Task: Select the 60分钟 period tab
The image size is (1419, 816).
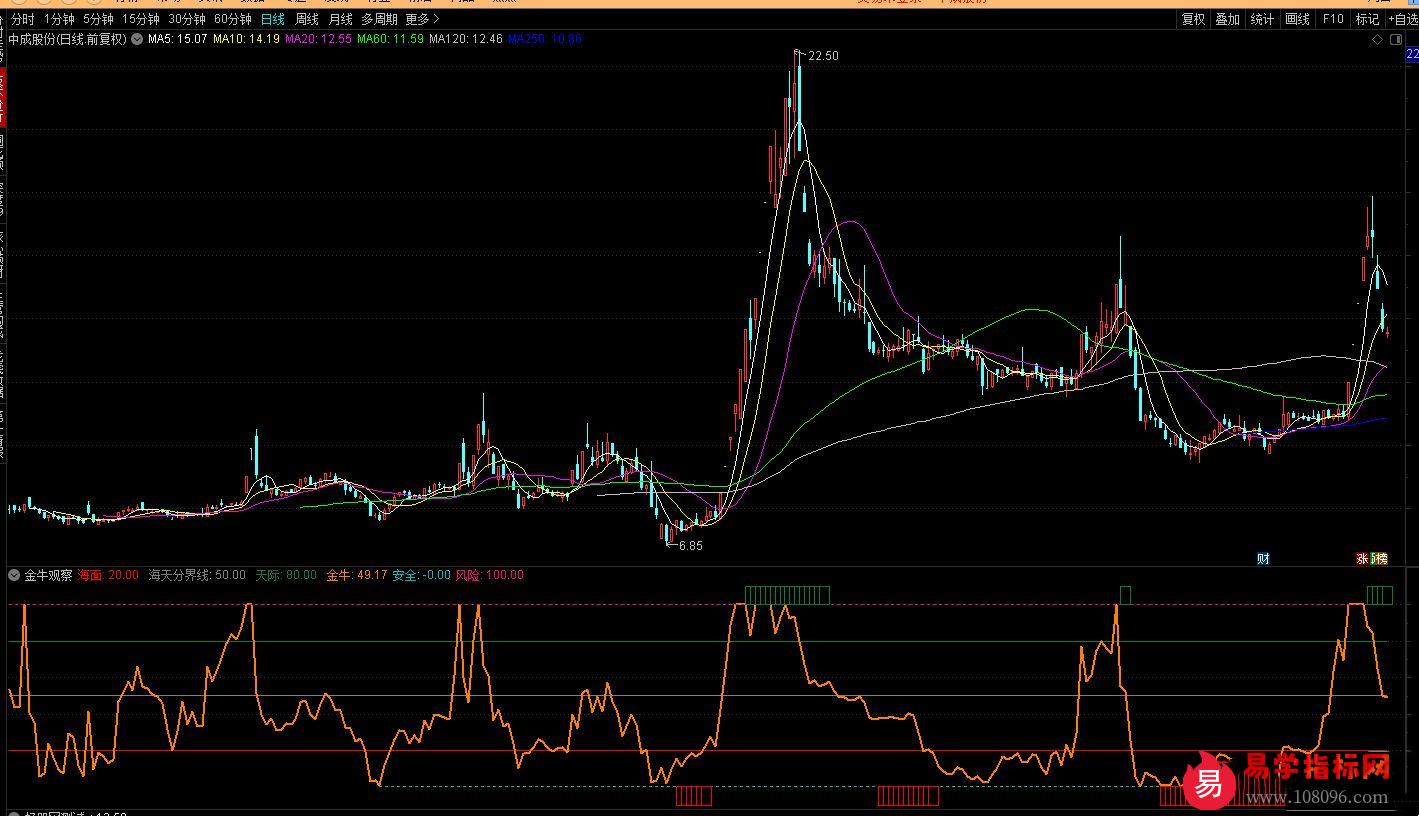Action: pos(233,19)
